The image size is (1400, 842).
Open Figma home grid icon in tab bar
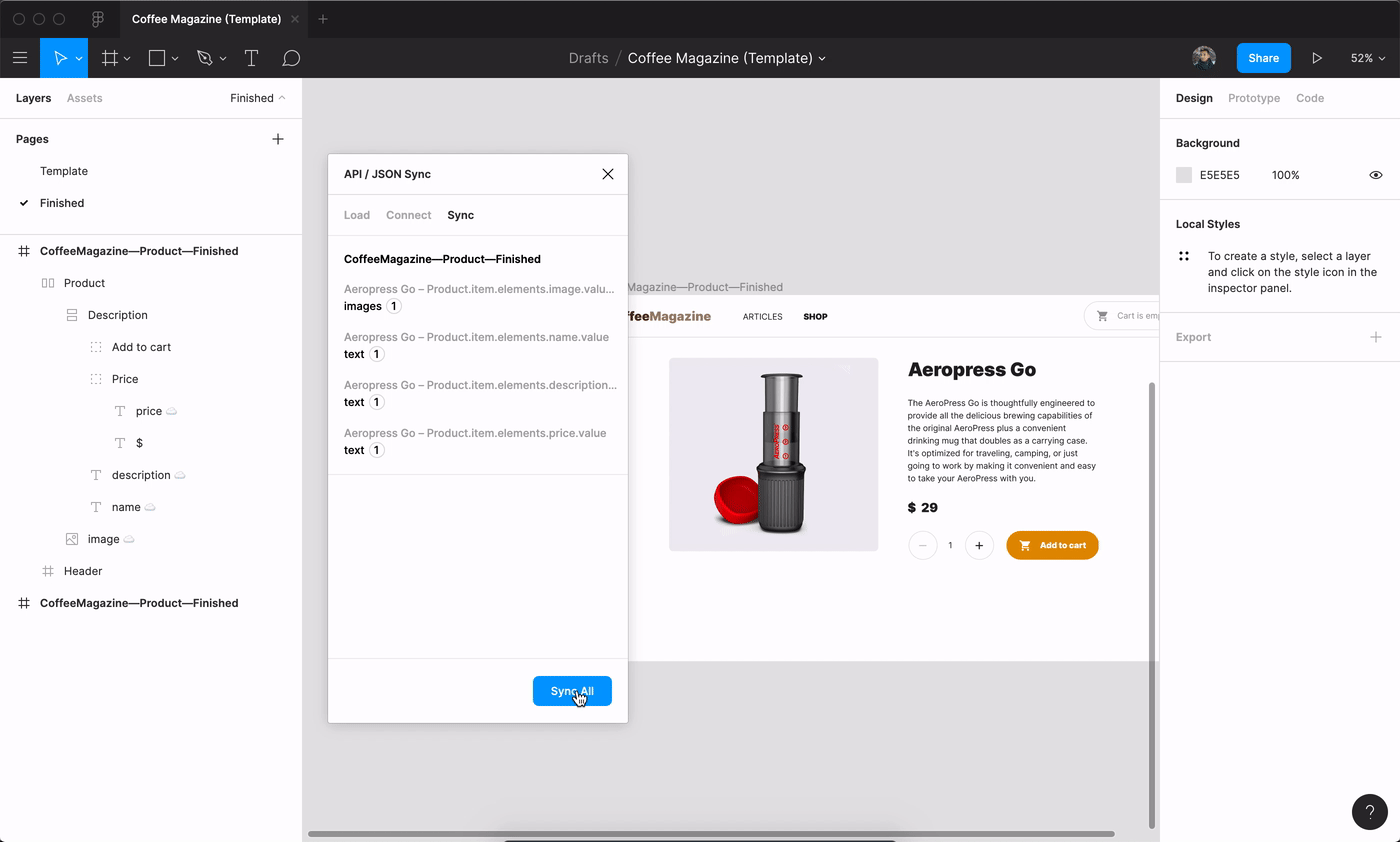98,19
